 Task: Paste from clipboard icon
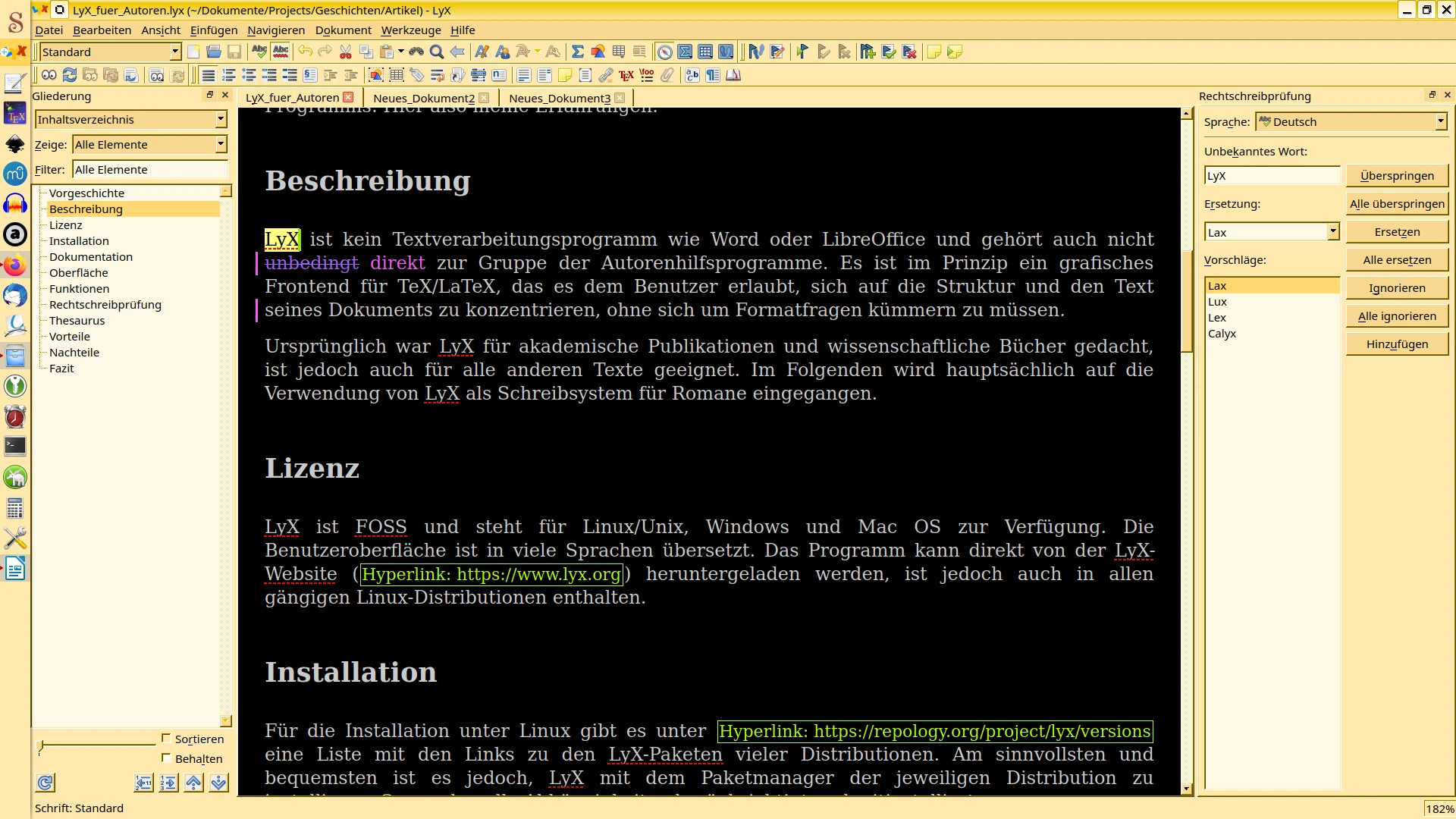click(x=387, y=52)
